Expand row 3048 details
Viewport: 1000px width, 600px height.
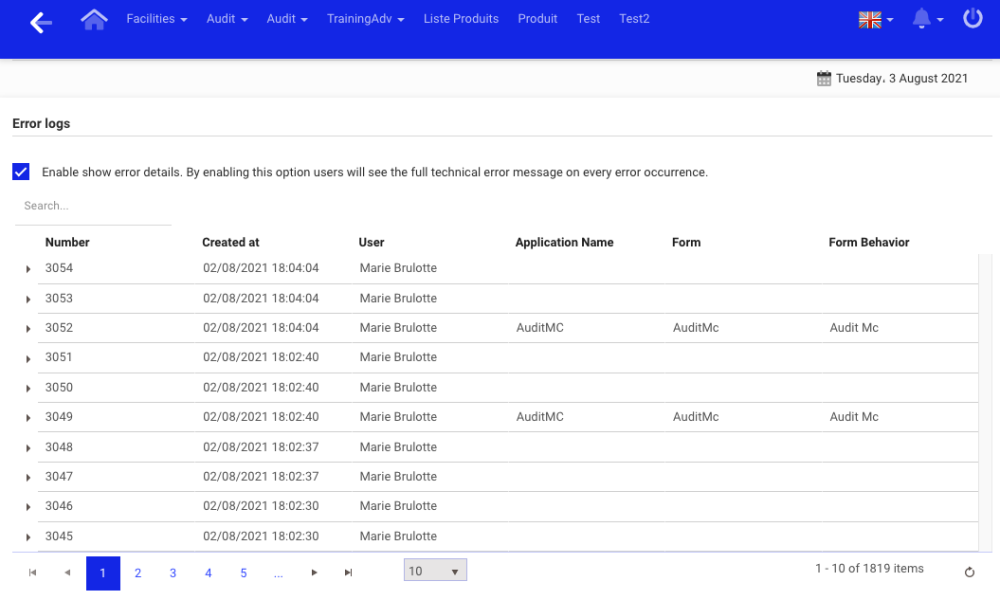(x=28, y=448)
